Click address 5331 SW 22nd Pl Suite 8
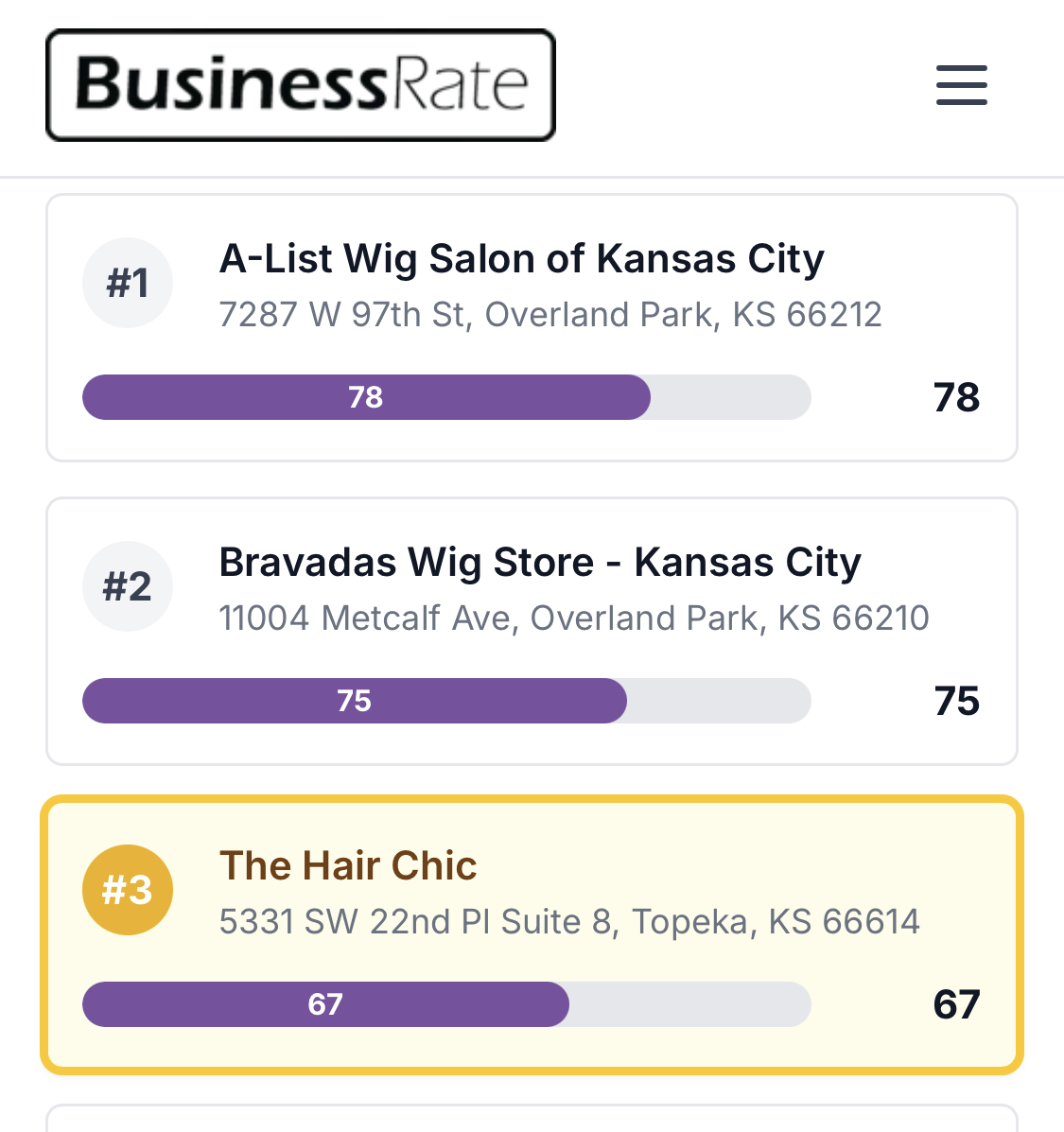Viewport: 1064px width, 1132px height. coord(568,922)
